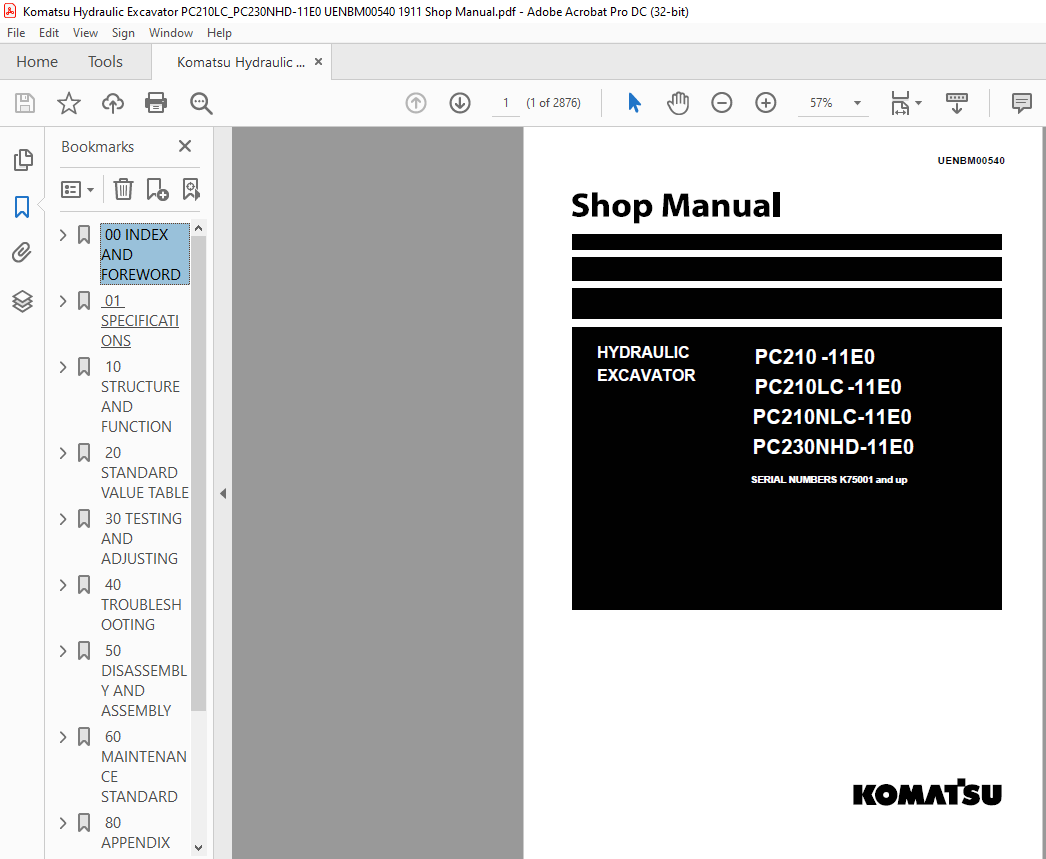Print the document with printer icon

[156, 103]
